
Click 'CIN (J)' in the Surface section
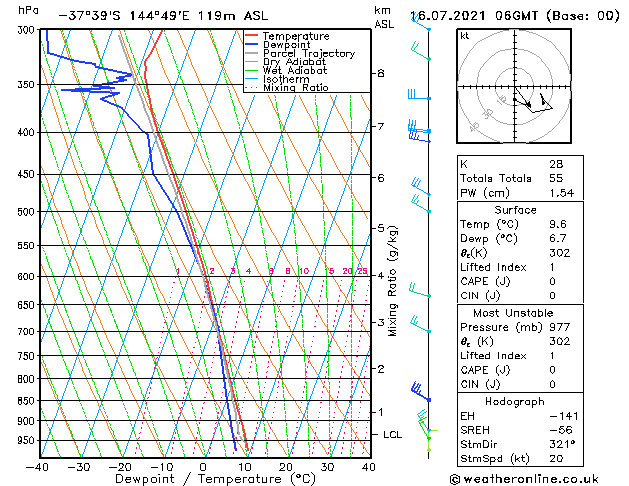[x=480, y=296]
